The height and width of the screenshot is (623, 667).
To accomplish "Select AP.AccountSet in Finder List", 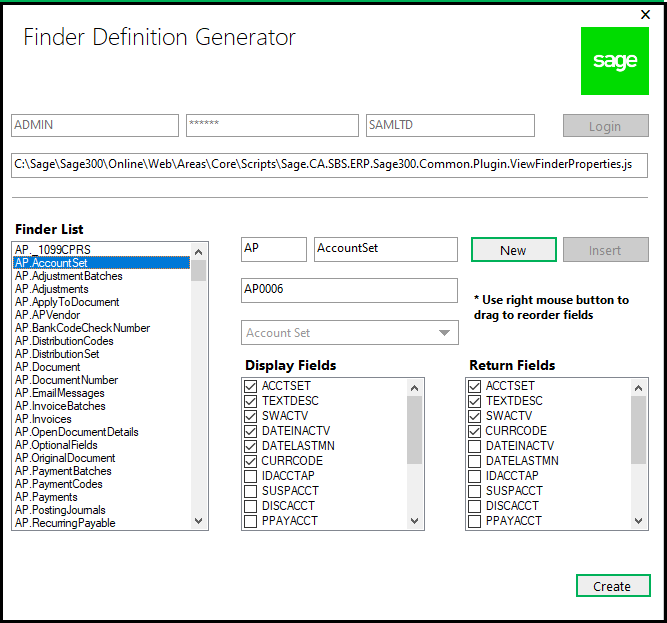I will click(101, 263).
